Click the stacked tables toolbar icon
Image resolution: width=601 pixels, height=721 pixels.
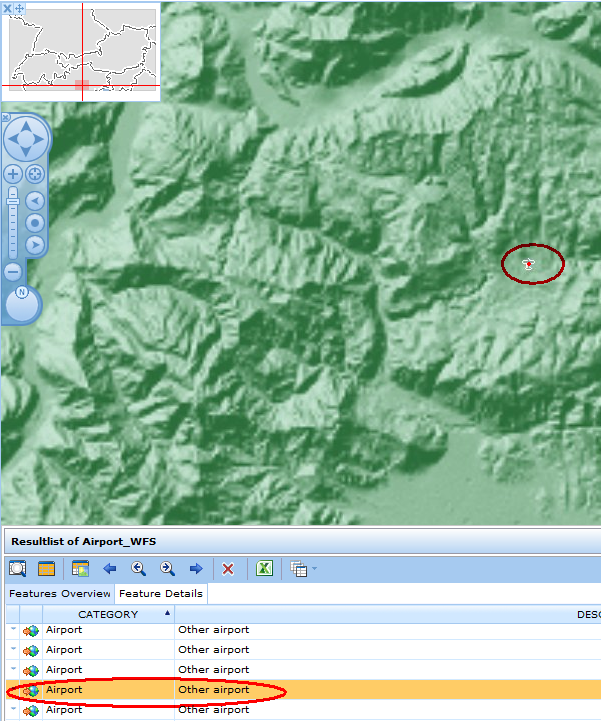pos(299,569)
